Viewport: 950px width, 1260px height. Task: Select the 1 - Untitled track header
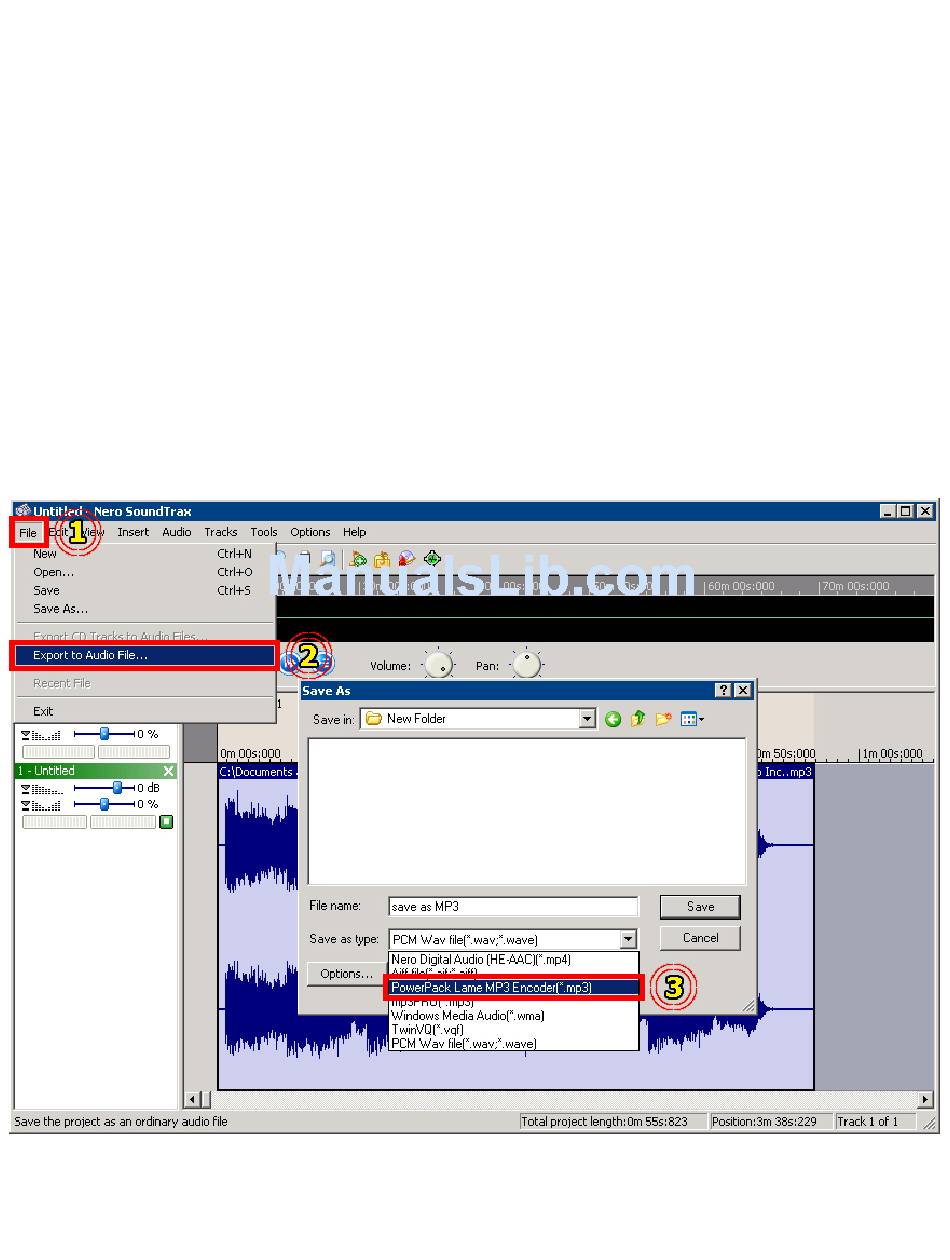tap(96, 771)
